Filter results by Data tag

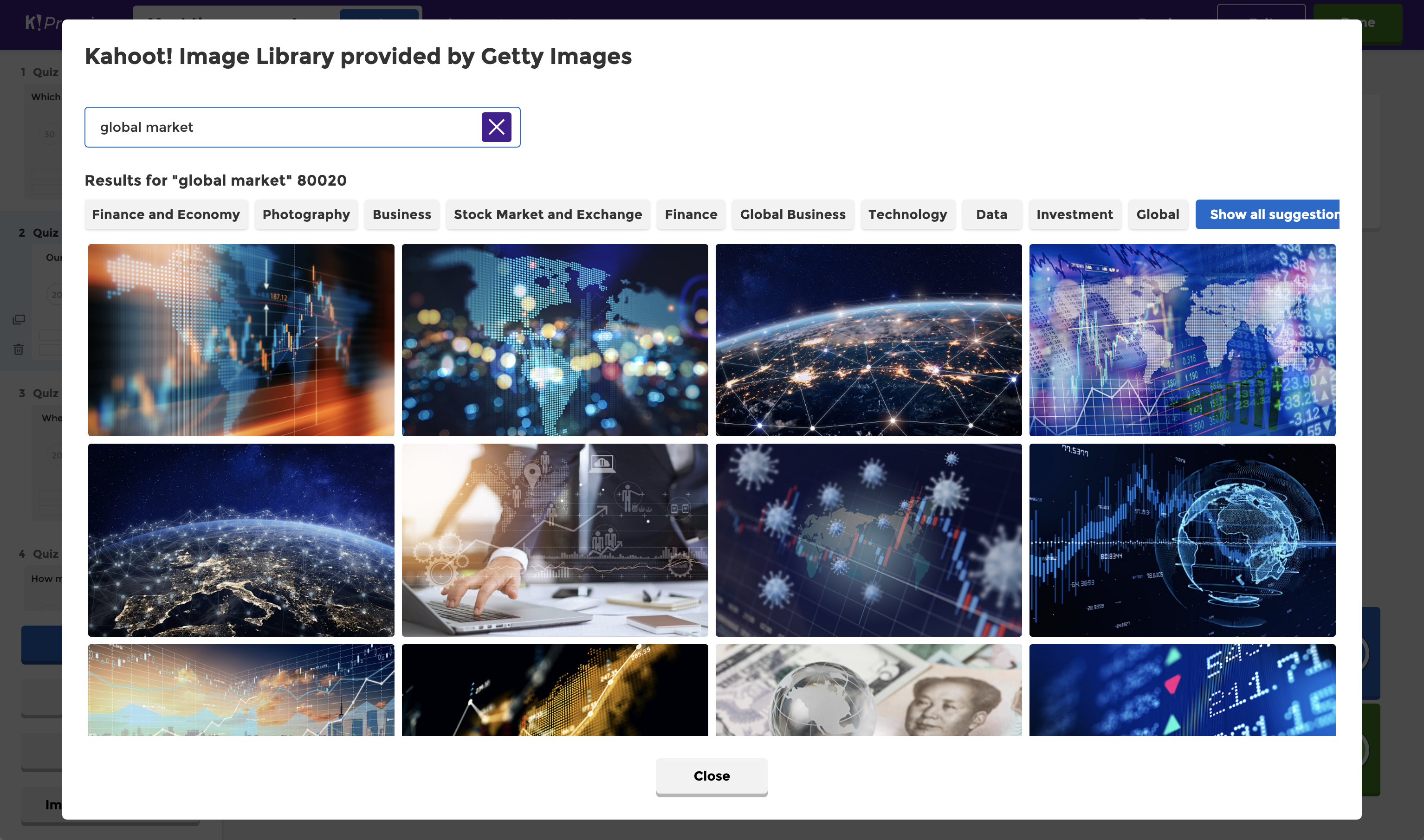coord(991,214)
